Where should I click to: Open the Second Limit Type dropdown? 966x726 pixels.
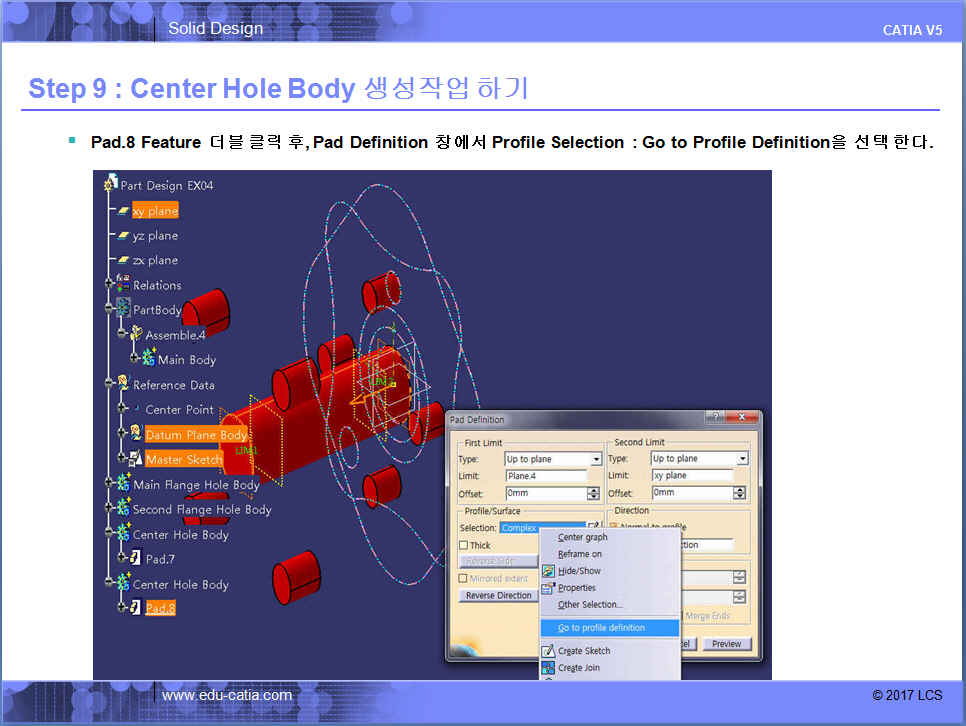point(741,459)
